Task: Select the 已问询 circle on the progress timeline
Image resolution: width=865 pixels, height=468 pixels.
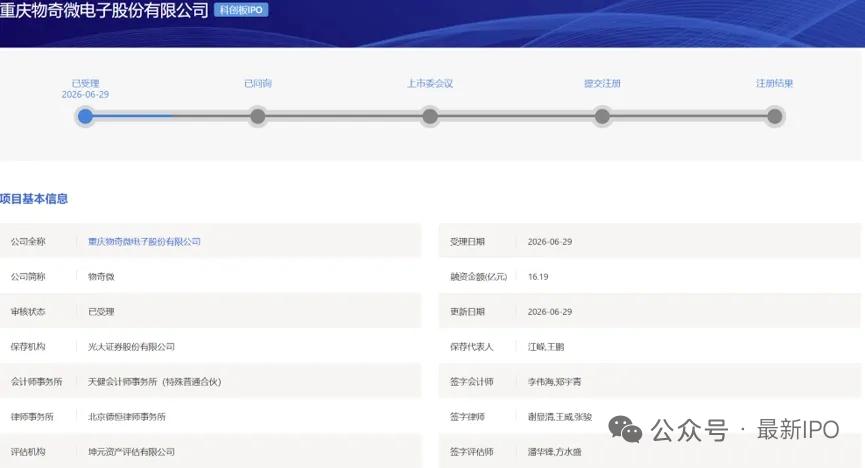Action: click(x=258, y=116)
